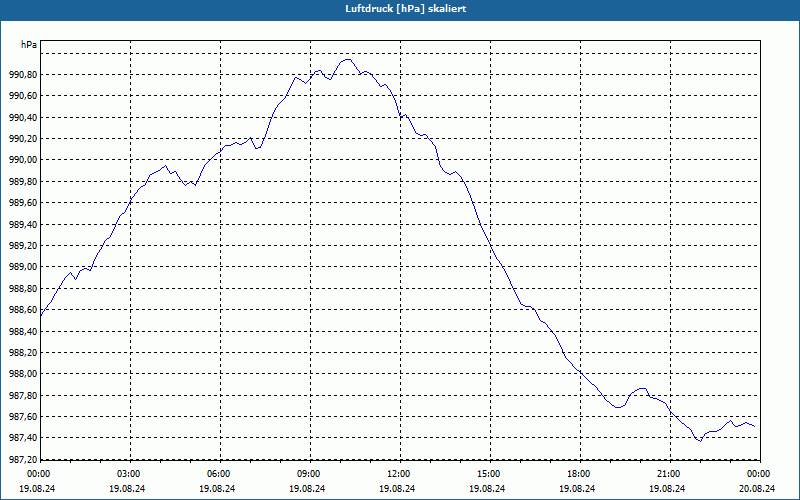Select the 988,80 y-axis value
The width and height of the screenshot is (800, 500).
pos(23,288)
